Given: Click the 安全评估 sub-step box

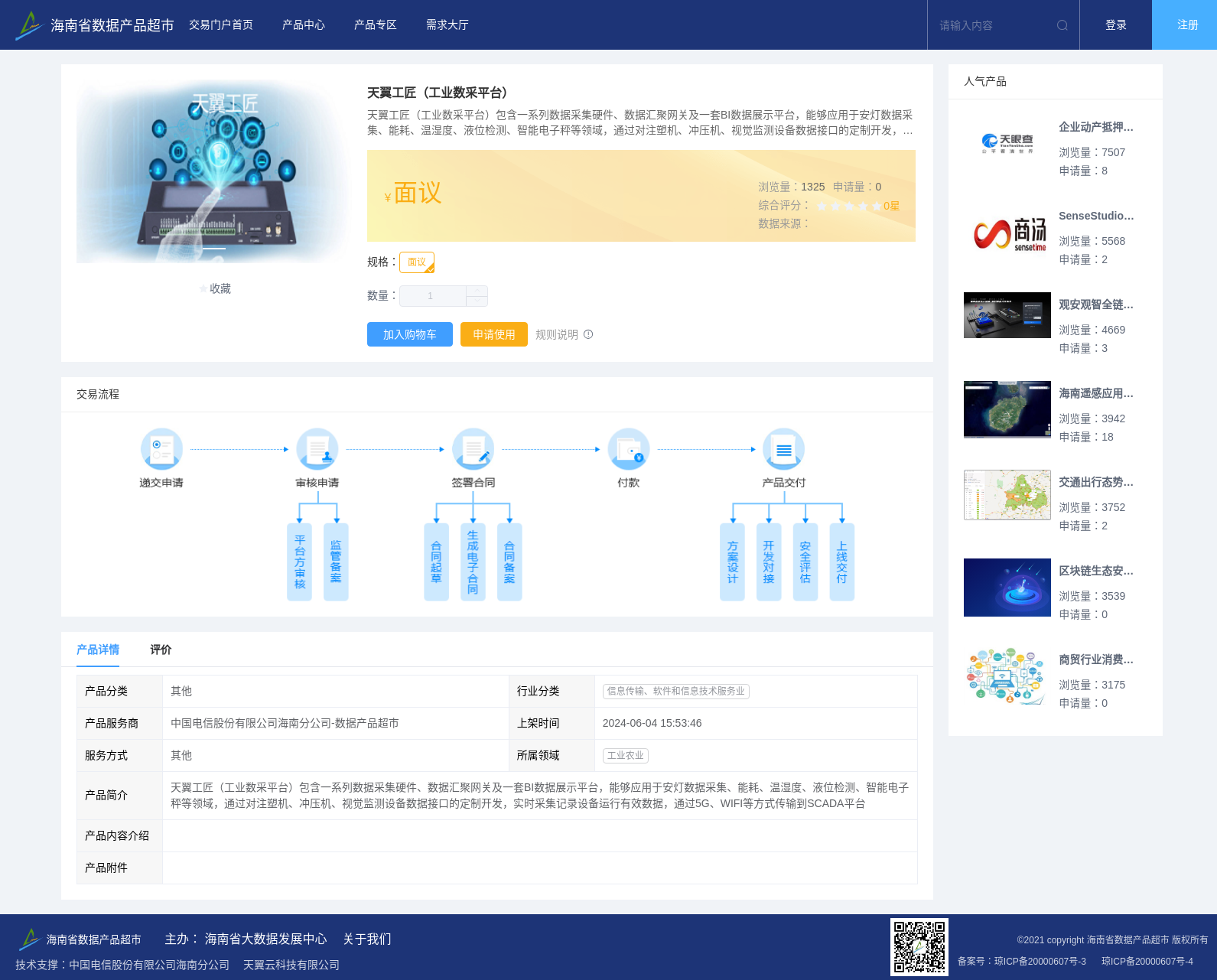Looking at the screenshot, I should [805, 562].
